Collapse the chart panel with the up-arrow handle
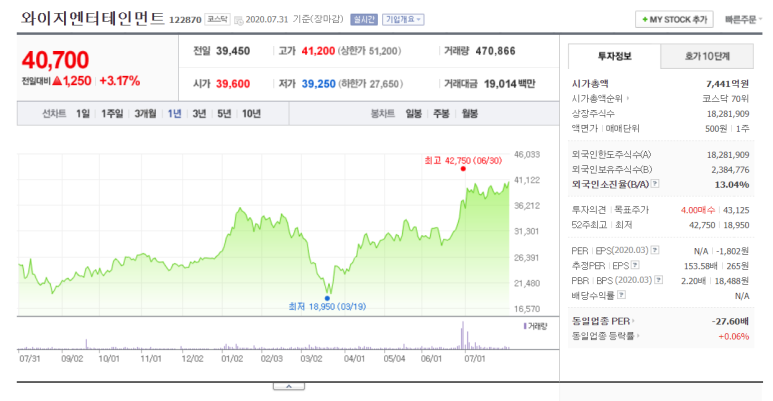This screenshot has width=773, height=401. click(x=289, y=386)
